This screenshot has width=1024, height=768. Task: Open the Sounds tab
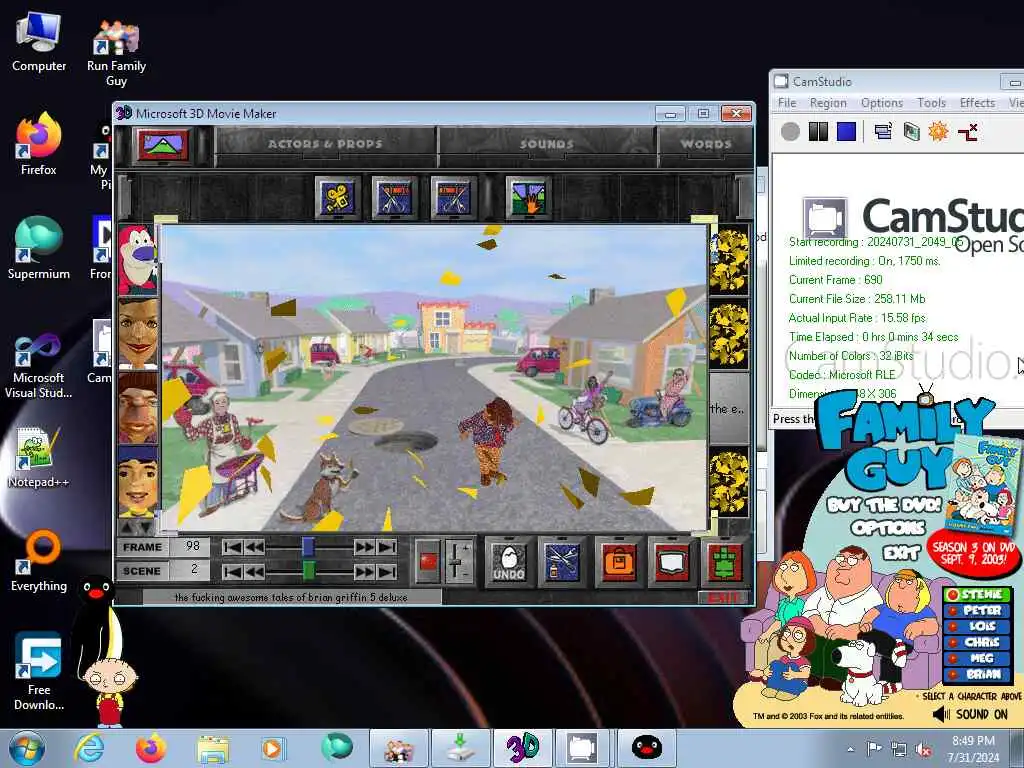pos(547,144)
